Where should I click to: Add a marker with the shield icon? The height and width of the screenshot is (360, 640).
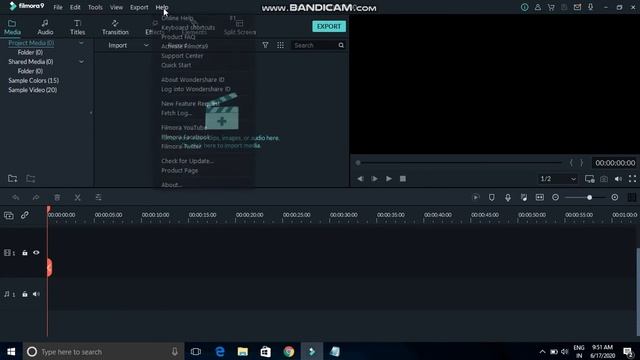(x=492, y=198)
